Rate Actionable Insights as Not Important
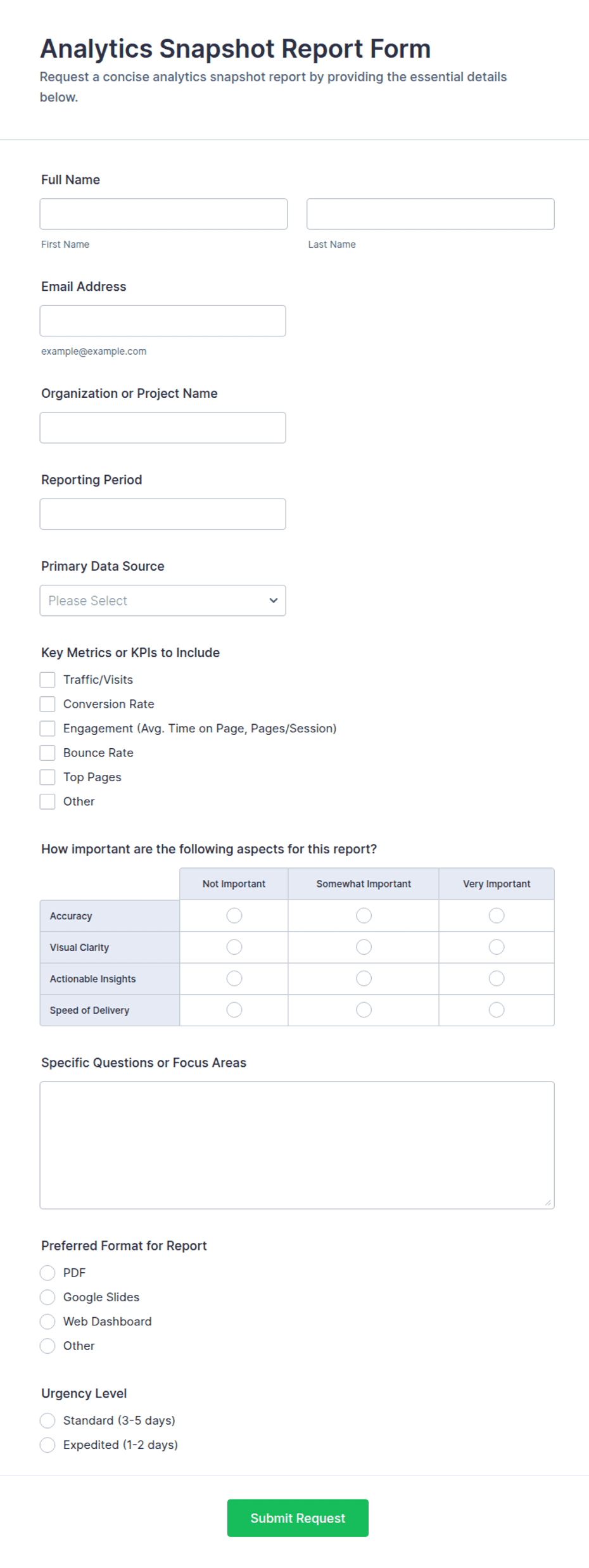The height and width of the screenshot is (1568, 589). [x=234, y=978]
